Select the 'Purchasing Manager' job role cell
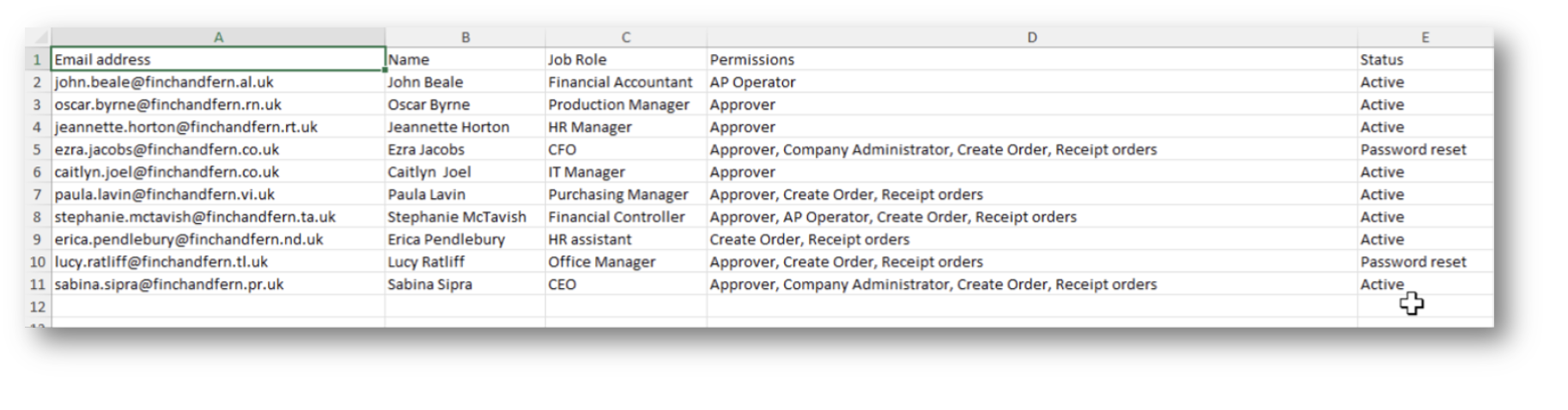 pyautogui.click(x=625, y=195)
